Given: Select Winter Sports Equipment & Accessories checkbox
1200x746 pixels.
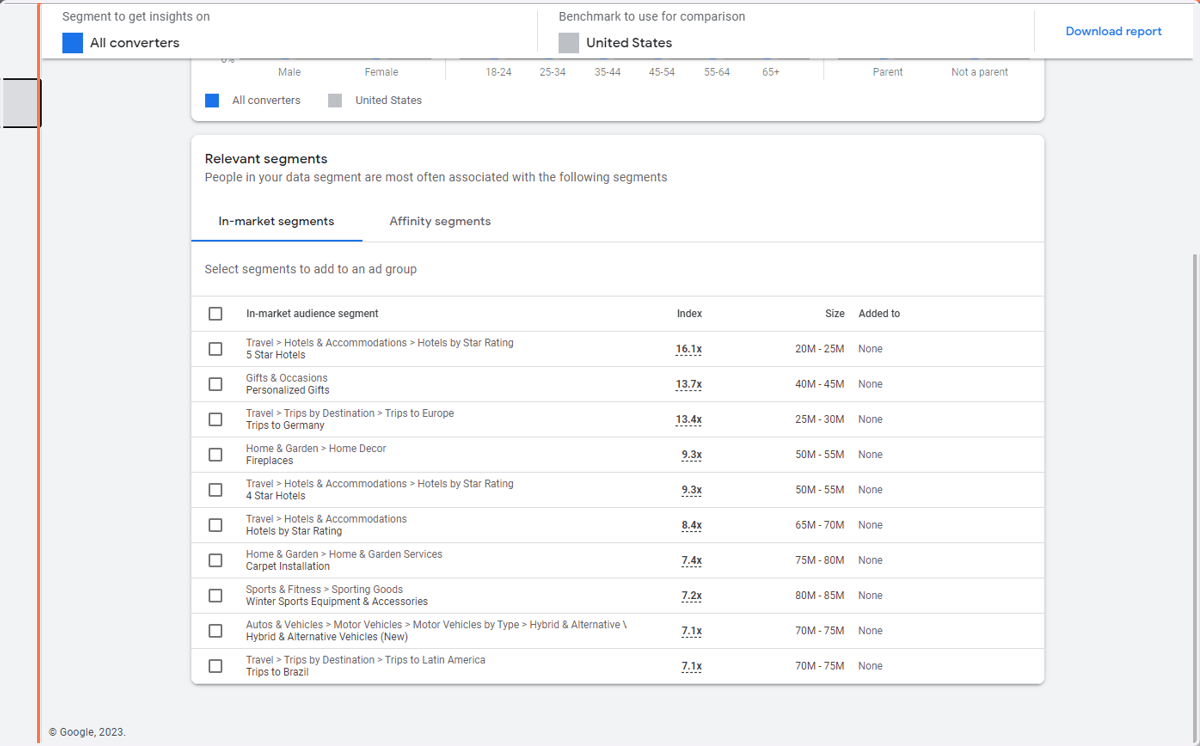Looking at the screenshot, I should 215,595.
